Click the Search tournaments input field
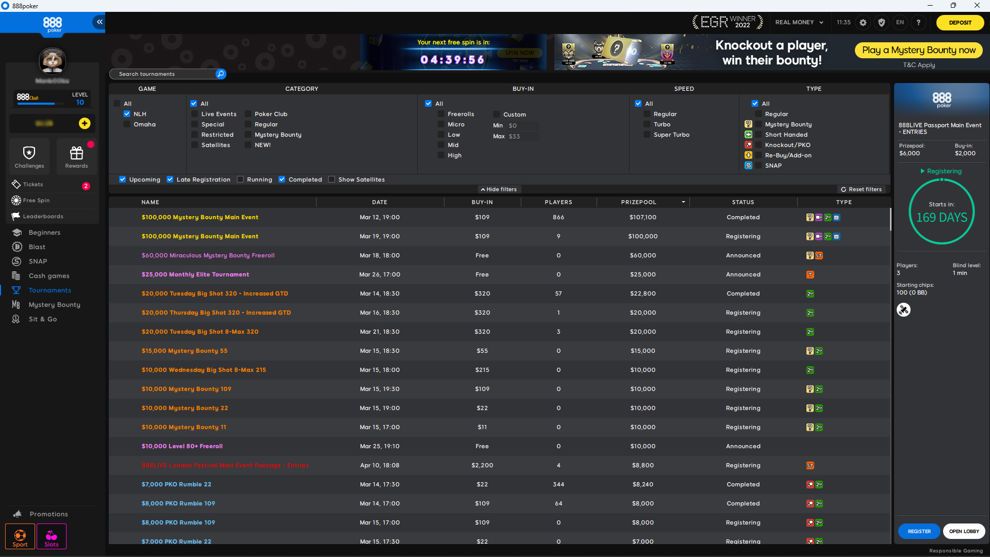This screenshot has width=990, height=557. click(x=164, y=74)
